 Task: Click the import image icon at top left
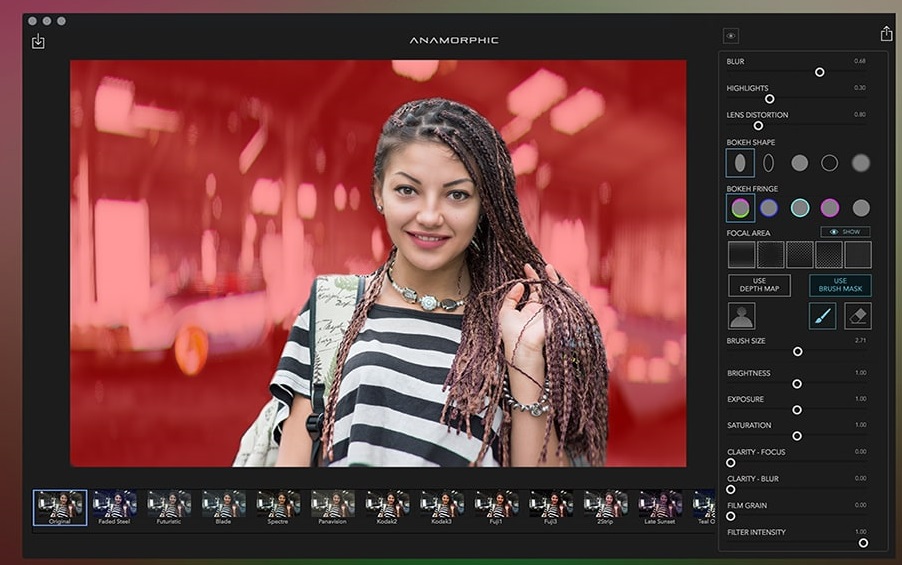[x=38, y=41]
